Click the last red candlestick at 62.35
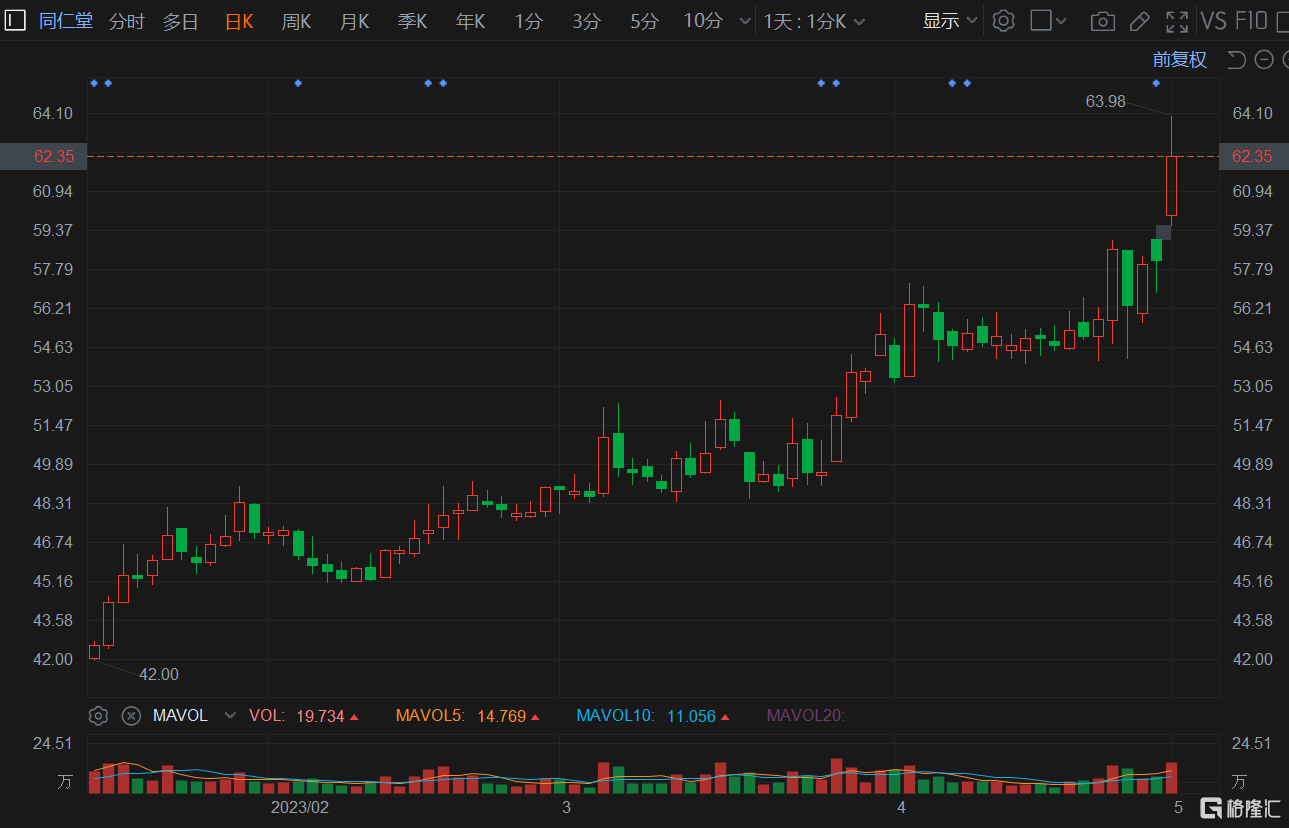The image size is (1289, 828). [1171, 185]
